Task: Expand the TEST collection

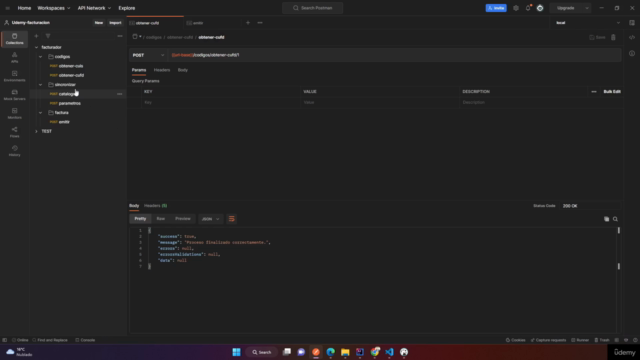Action: 36,131
